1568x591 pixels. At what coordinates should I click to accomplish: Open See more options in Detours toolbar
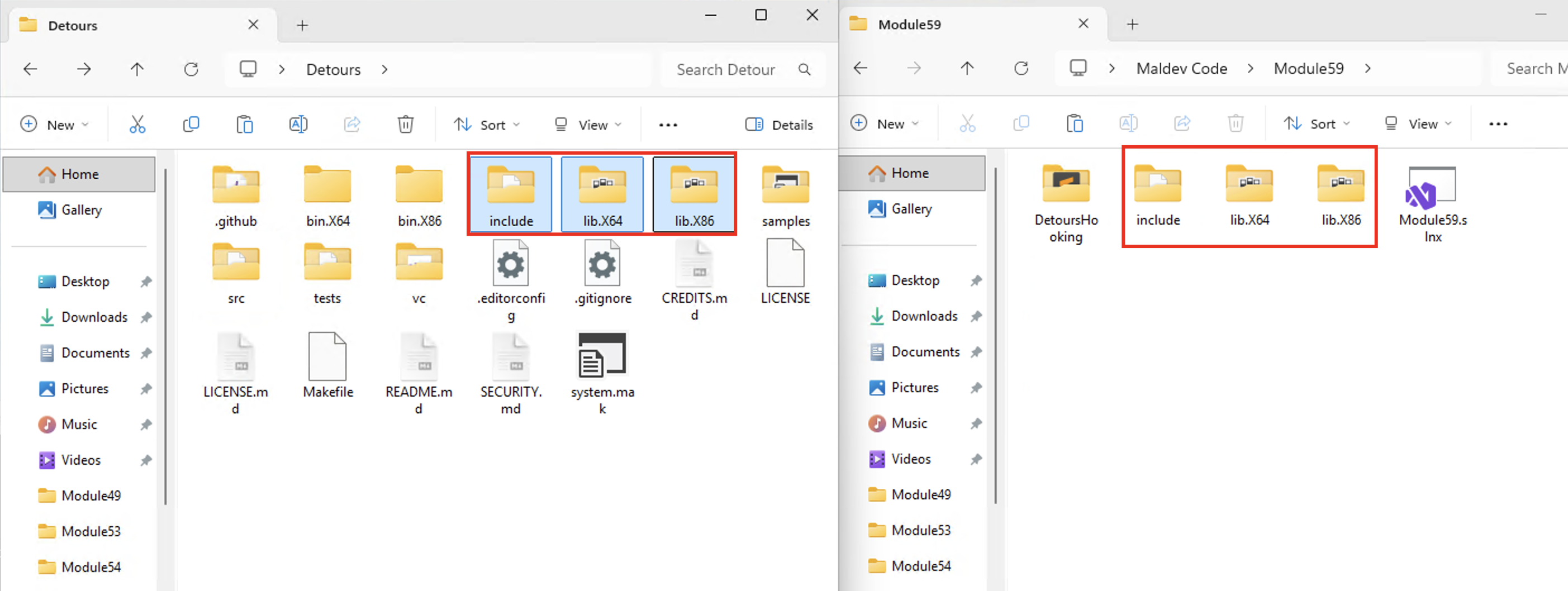668,125
